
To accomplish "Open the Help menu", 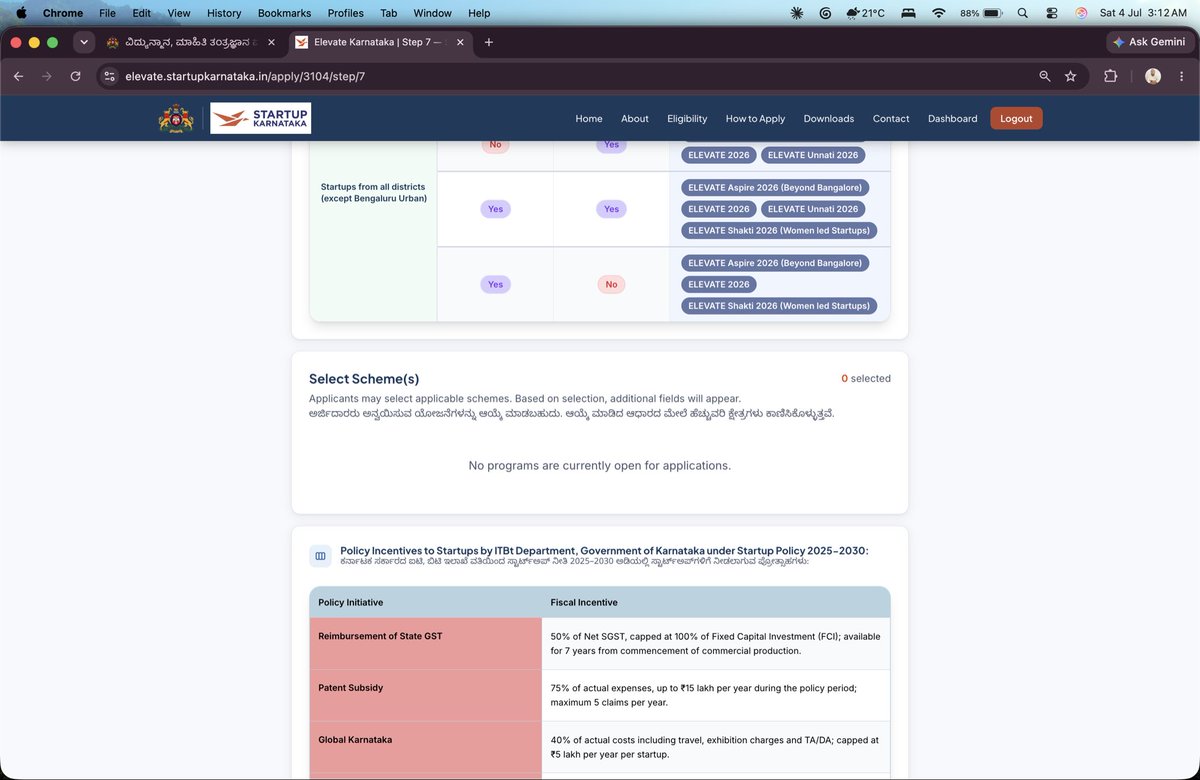I will pyautogui.click(x=479, y=13).
